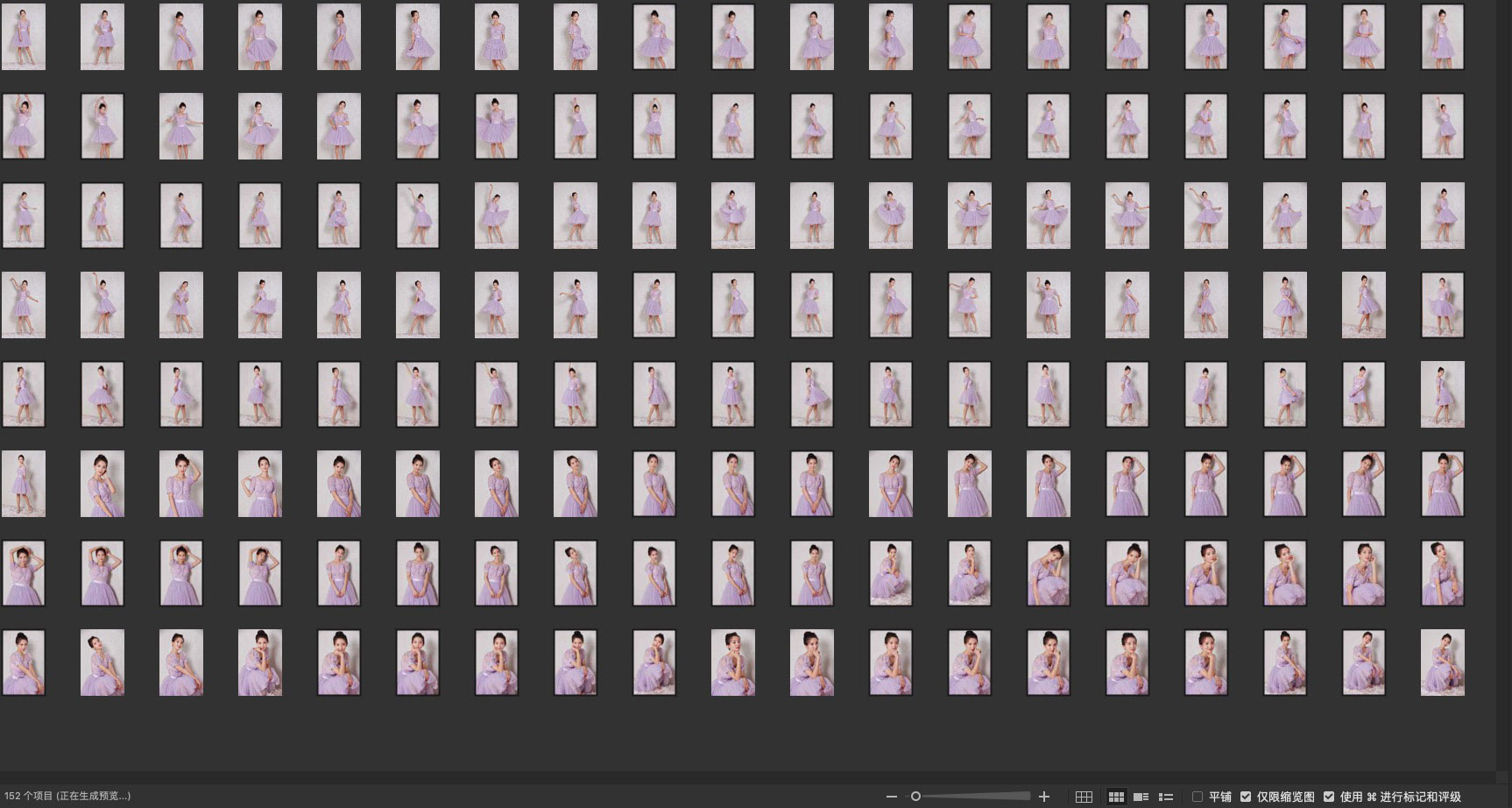Switch to list view icon
This screenshot has width=1512, height=808.
(1166, 797)
